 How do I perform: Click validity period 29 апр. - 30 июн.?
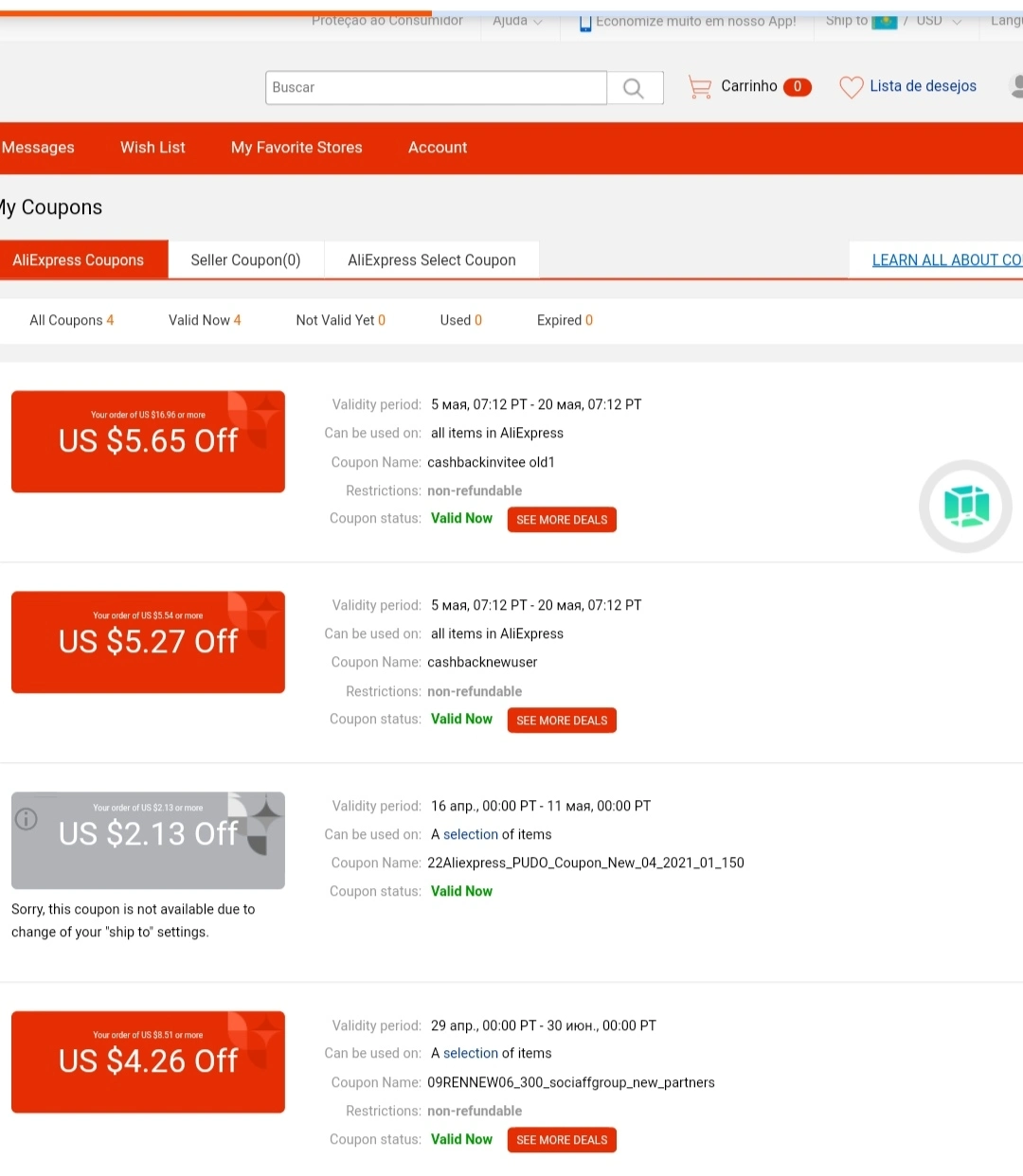coord(544,1025)
